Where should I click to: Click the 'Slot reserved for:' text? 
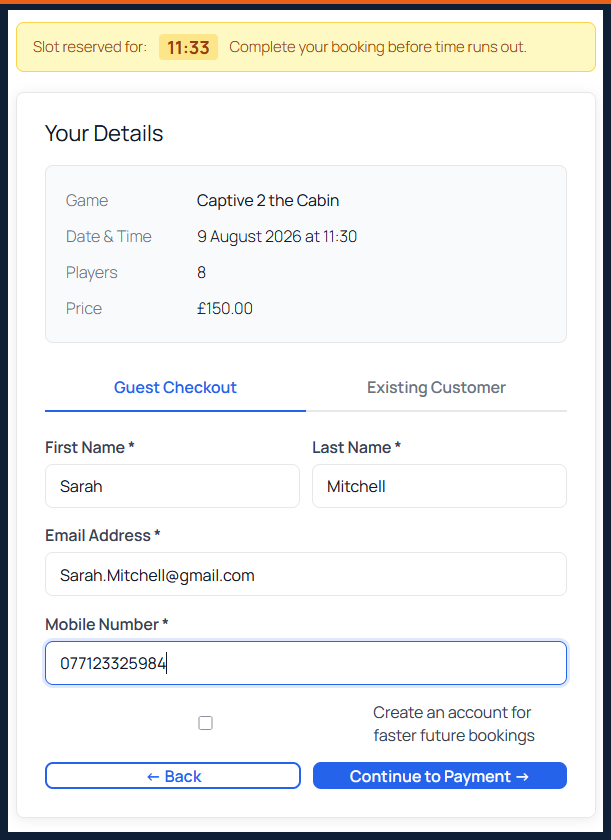point(90,47)
